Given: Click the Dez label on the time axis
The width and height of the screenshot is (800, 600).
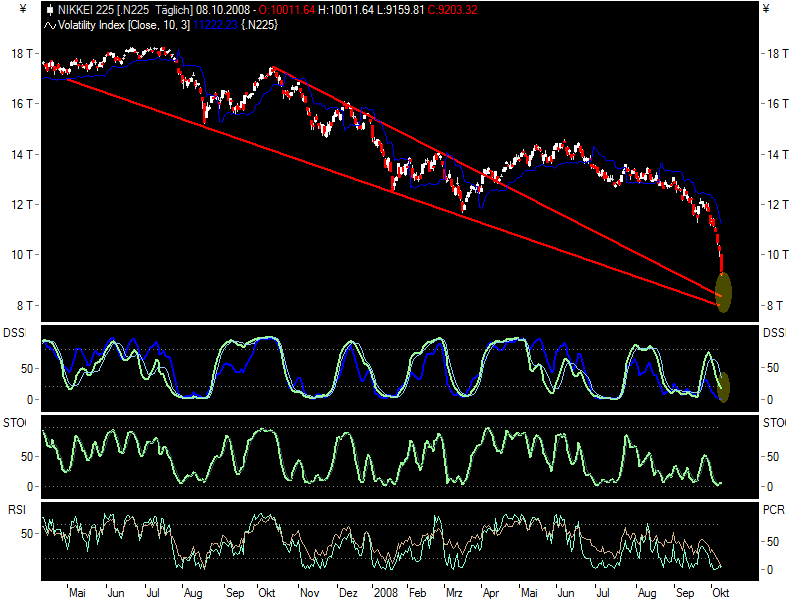Looking at the screenshot, I should coord(348,593).
